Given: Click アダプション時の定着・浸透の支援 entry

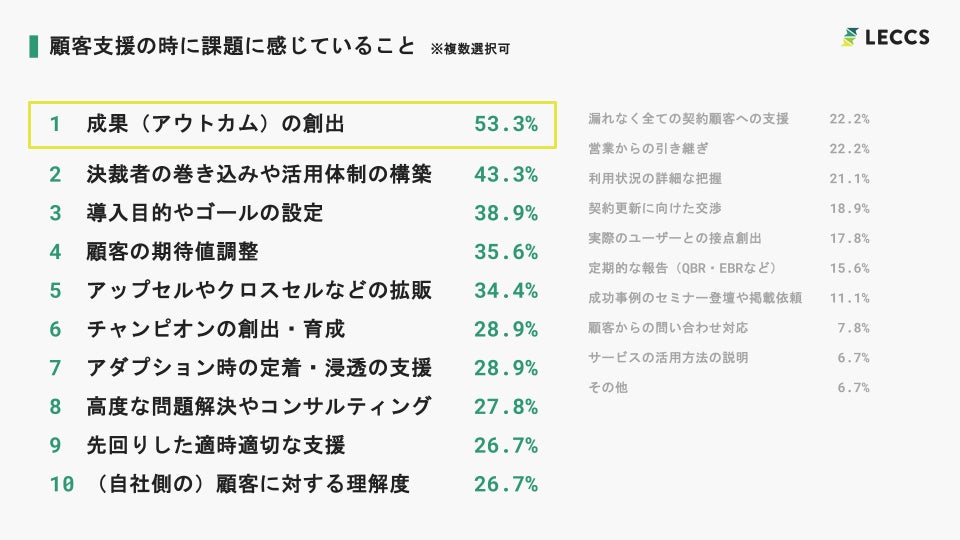Looking at the screenshot, I should click(259, 368).
